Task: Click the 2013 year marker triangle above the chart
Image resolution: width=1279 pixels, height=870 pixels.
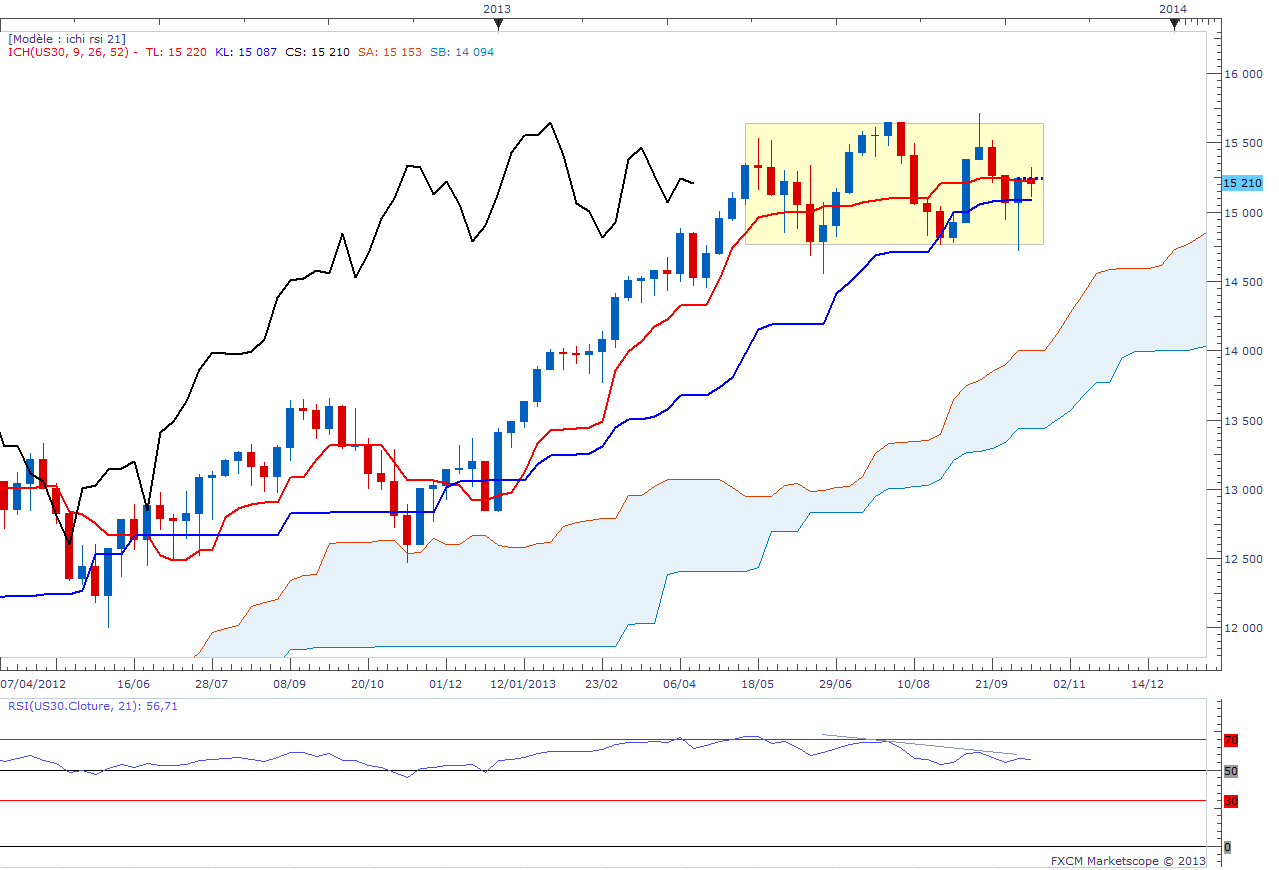Action: click(x=497, y=25)
